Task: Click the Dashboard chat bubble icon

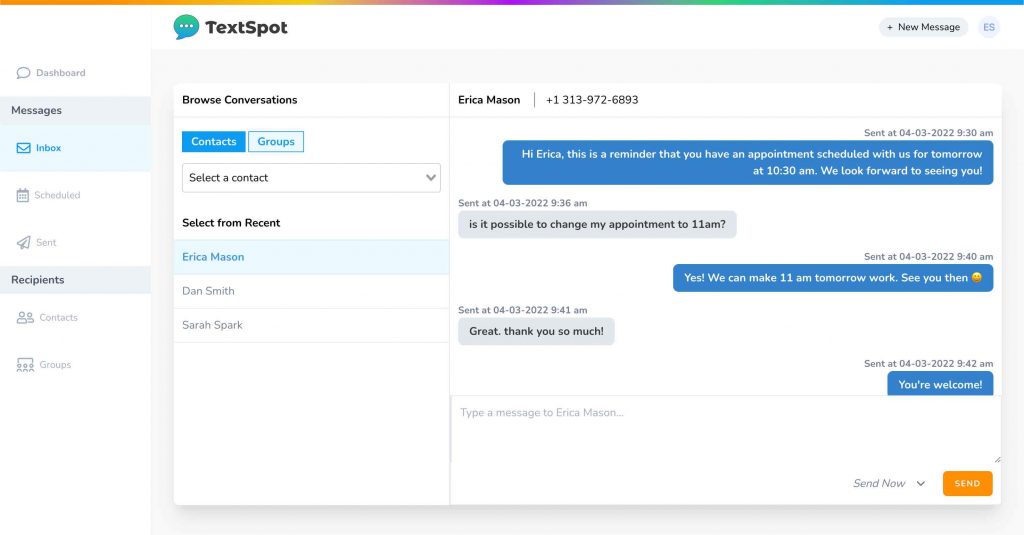Action: 24,73
